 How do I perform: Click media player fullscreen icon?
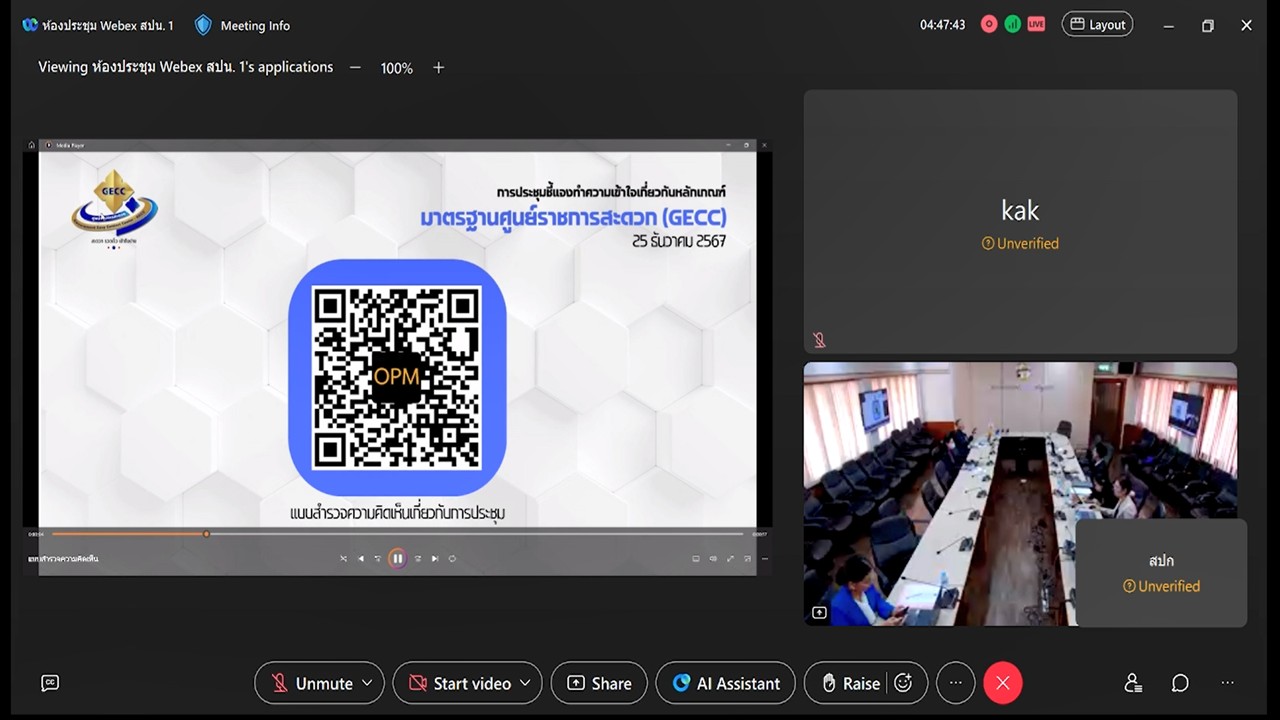(730, 559)
